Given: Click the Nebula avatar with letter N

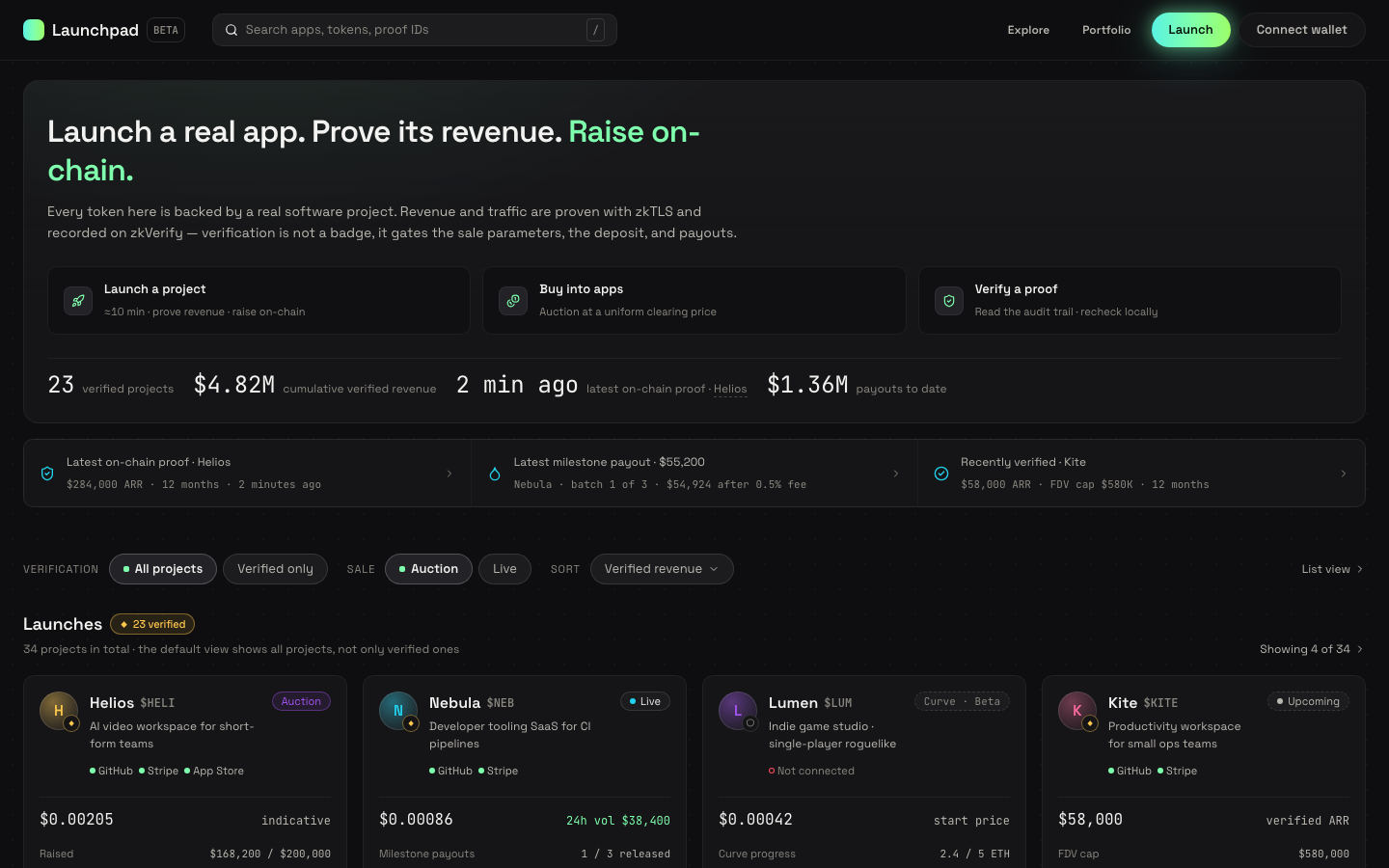Looking at the screenshot, I should (x=397, y=711).
